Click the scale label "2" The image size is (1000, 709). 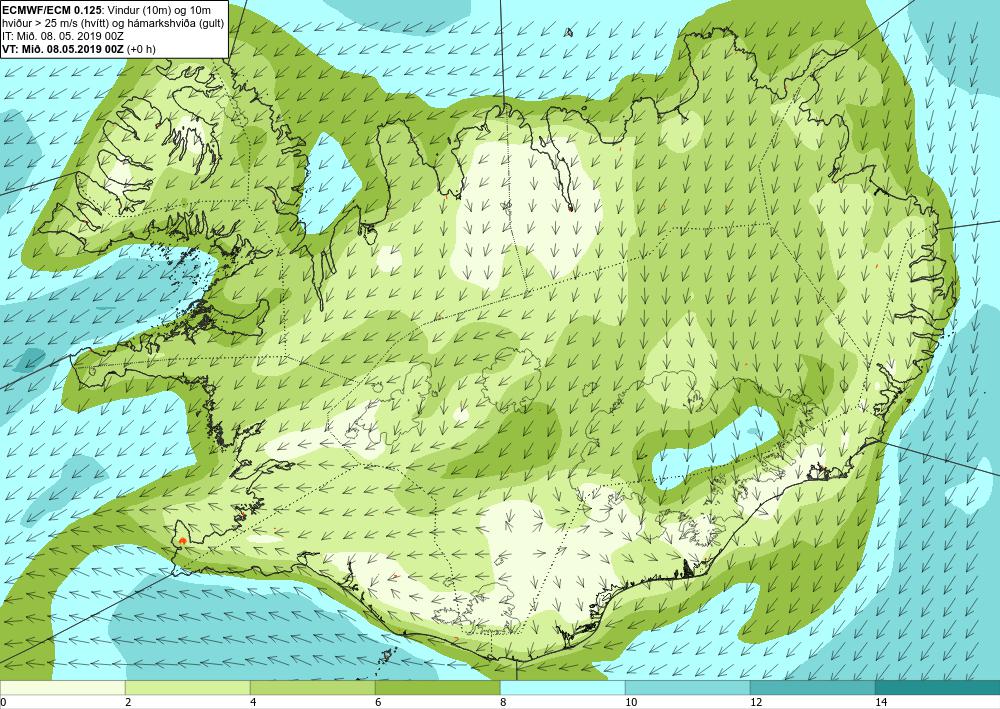point(128,703)
